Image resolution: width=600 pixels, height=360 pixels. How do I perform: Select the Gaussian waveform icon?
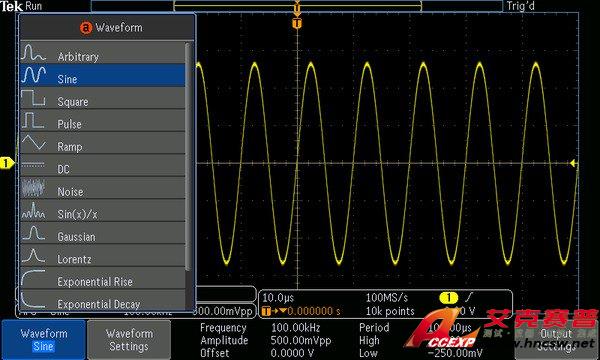(x=33, y=233)
